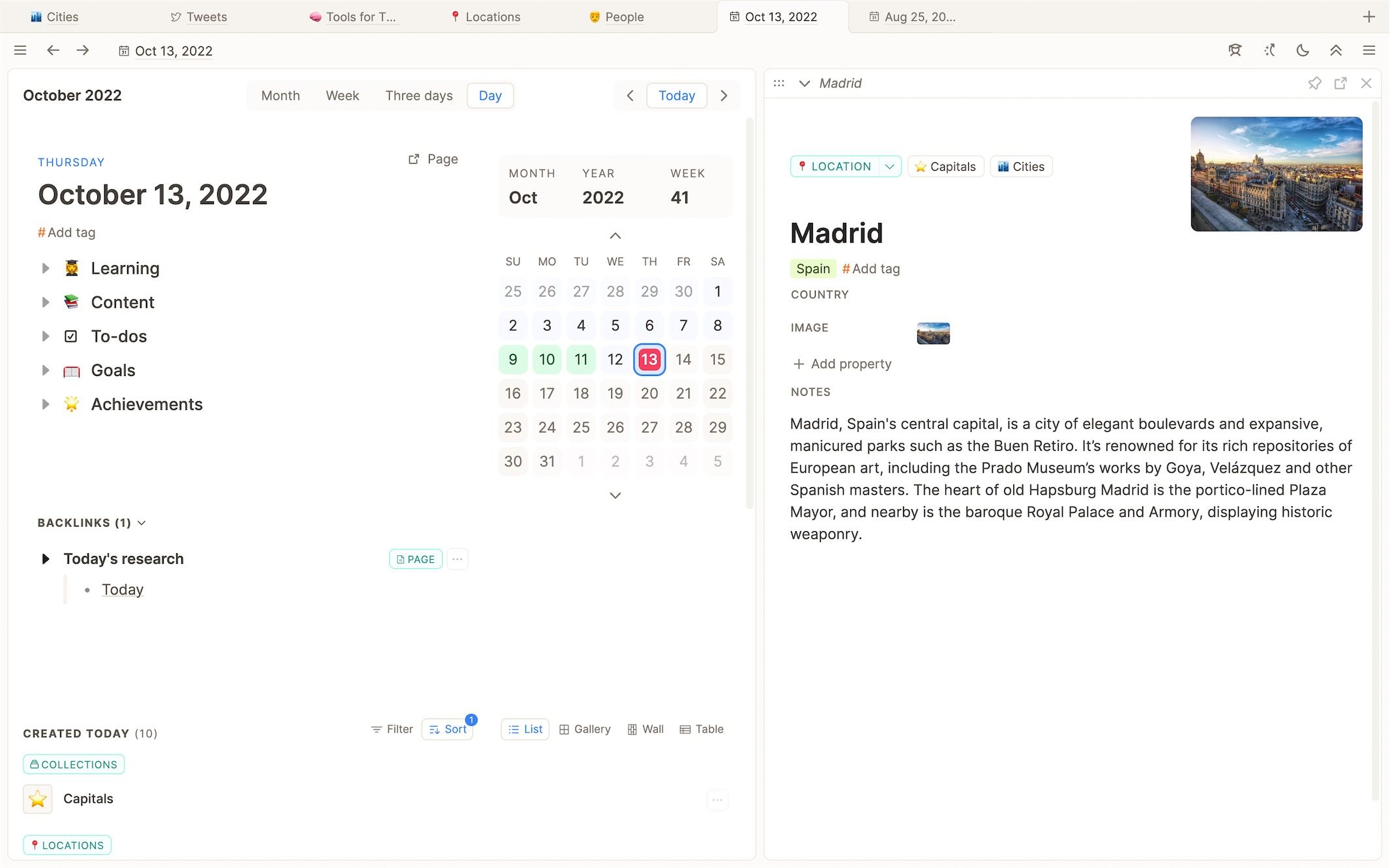Switch to Gallery view
The height and width of the screenshot is (868, 1390).
[585, 729]
